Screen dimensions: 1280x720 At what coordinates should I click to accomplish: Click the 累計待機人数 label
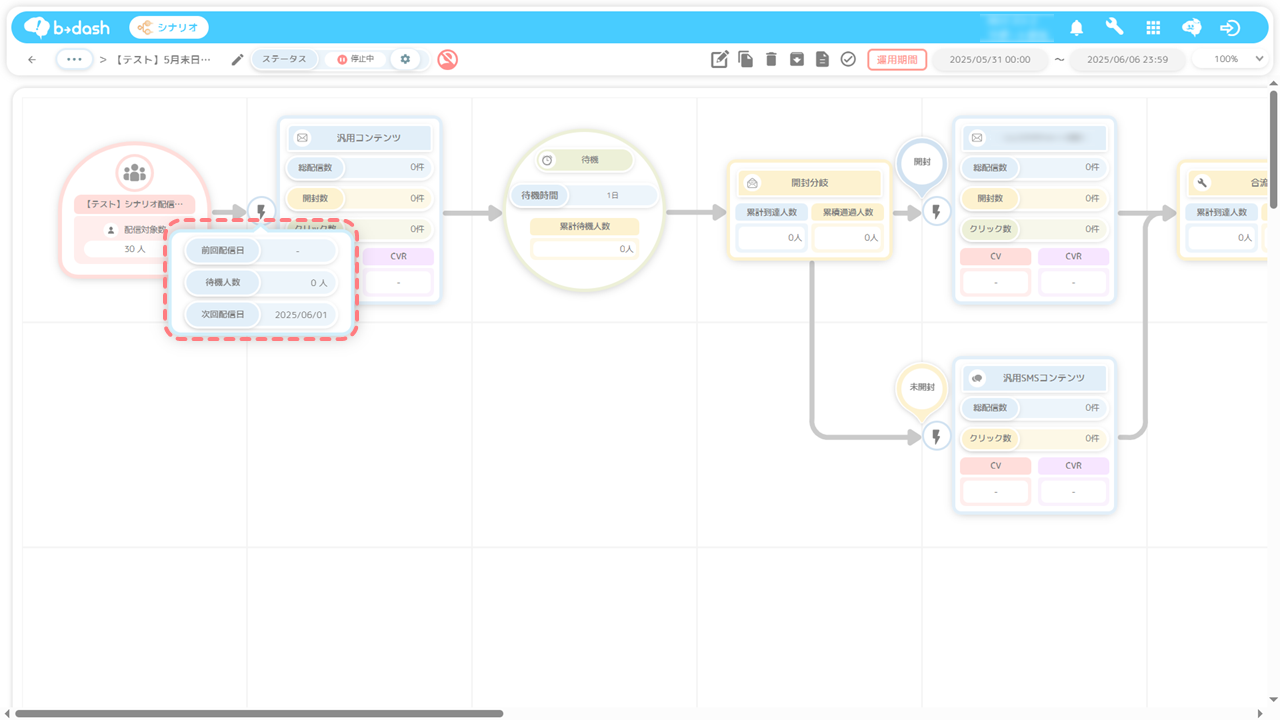[x=584, y=227]
